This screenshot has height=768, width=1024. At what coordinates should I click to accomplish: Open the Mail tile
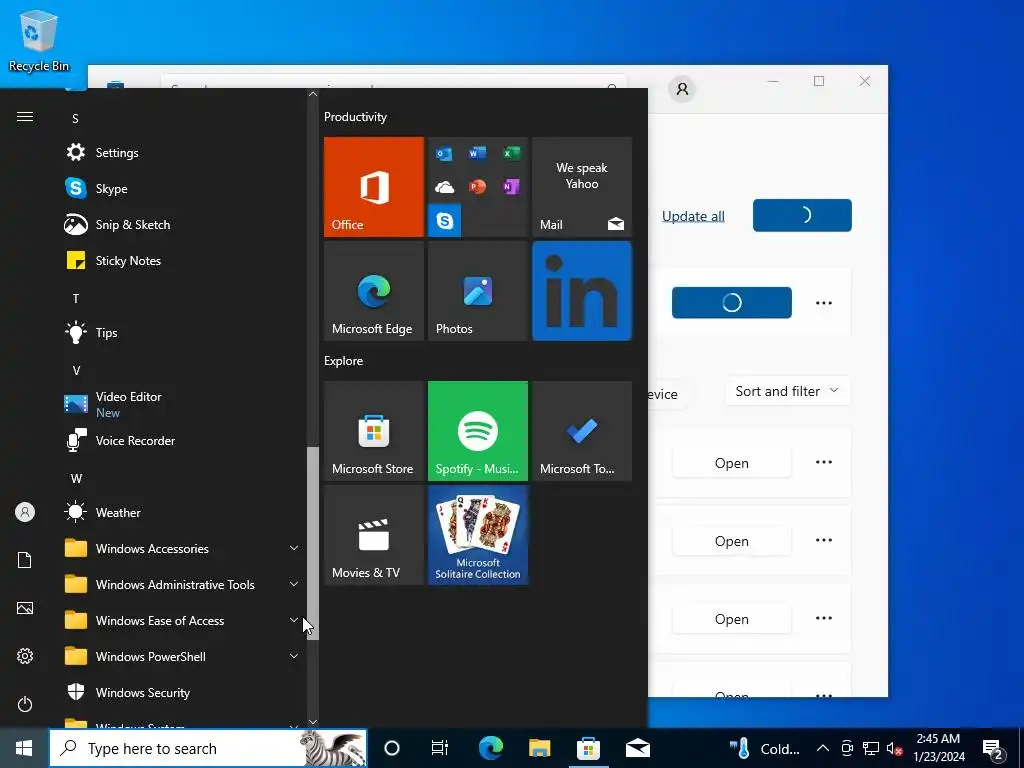[x=582, y=187]
